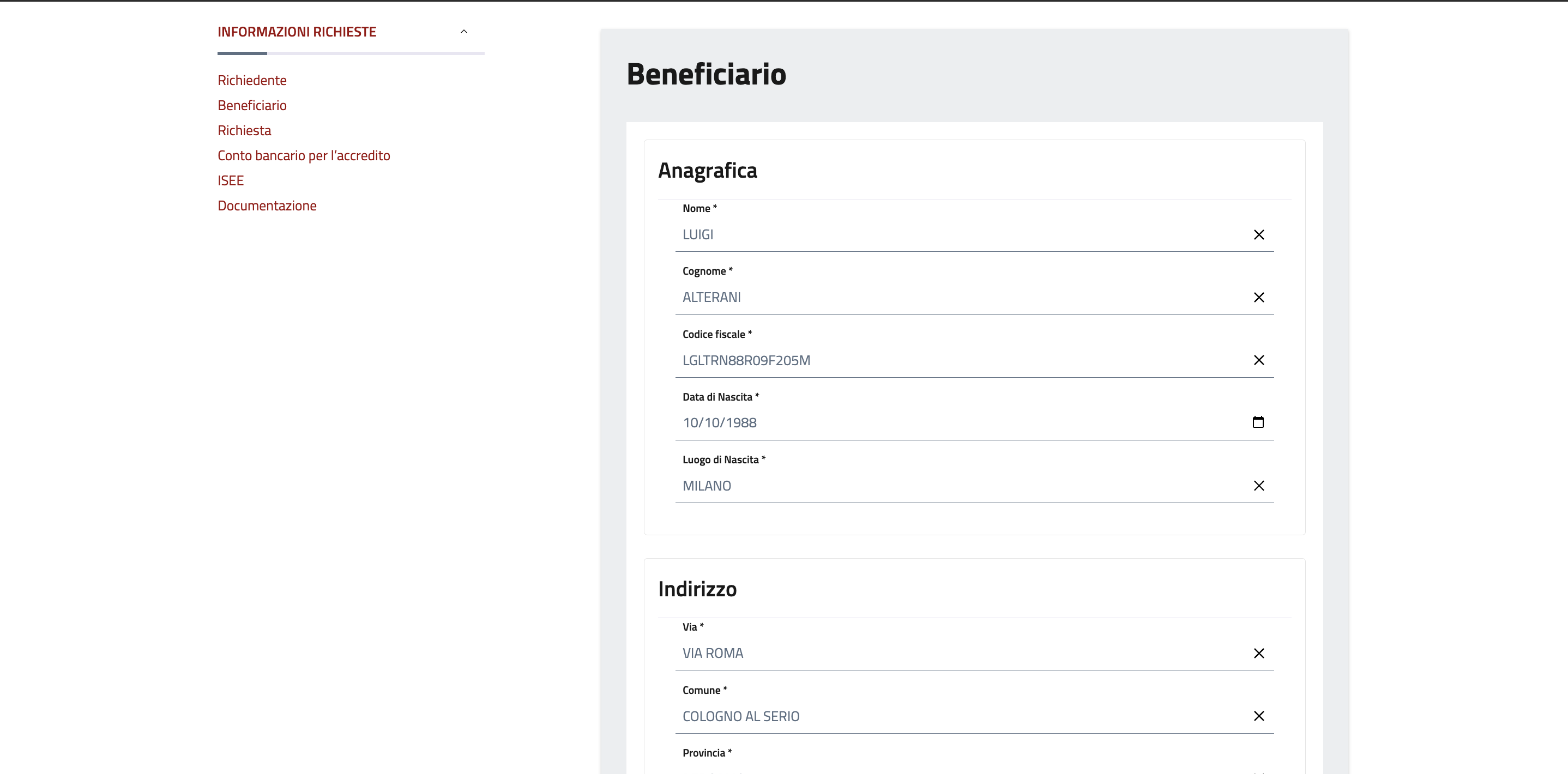Open the Data di Nascita calendar picker
1568x774 pixels.
1258,422
